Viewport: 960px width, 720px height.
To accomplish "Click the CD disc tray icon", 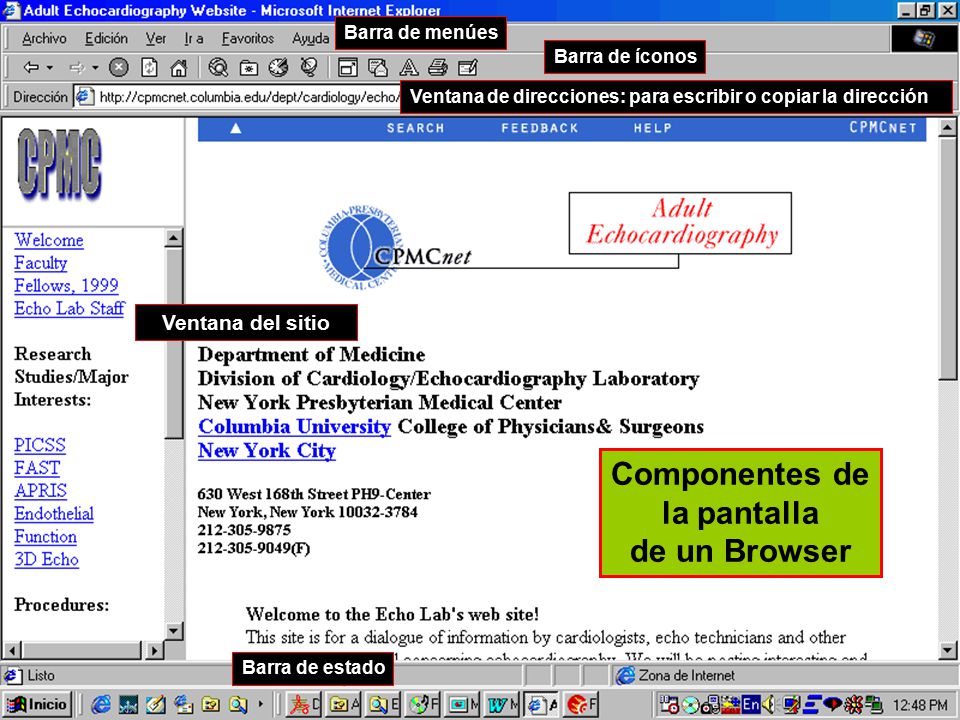I will [x=690, y=705].
